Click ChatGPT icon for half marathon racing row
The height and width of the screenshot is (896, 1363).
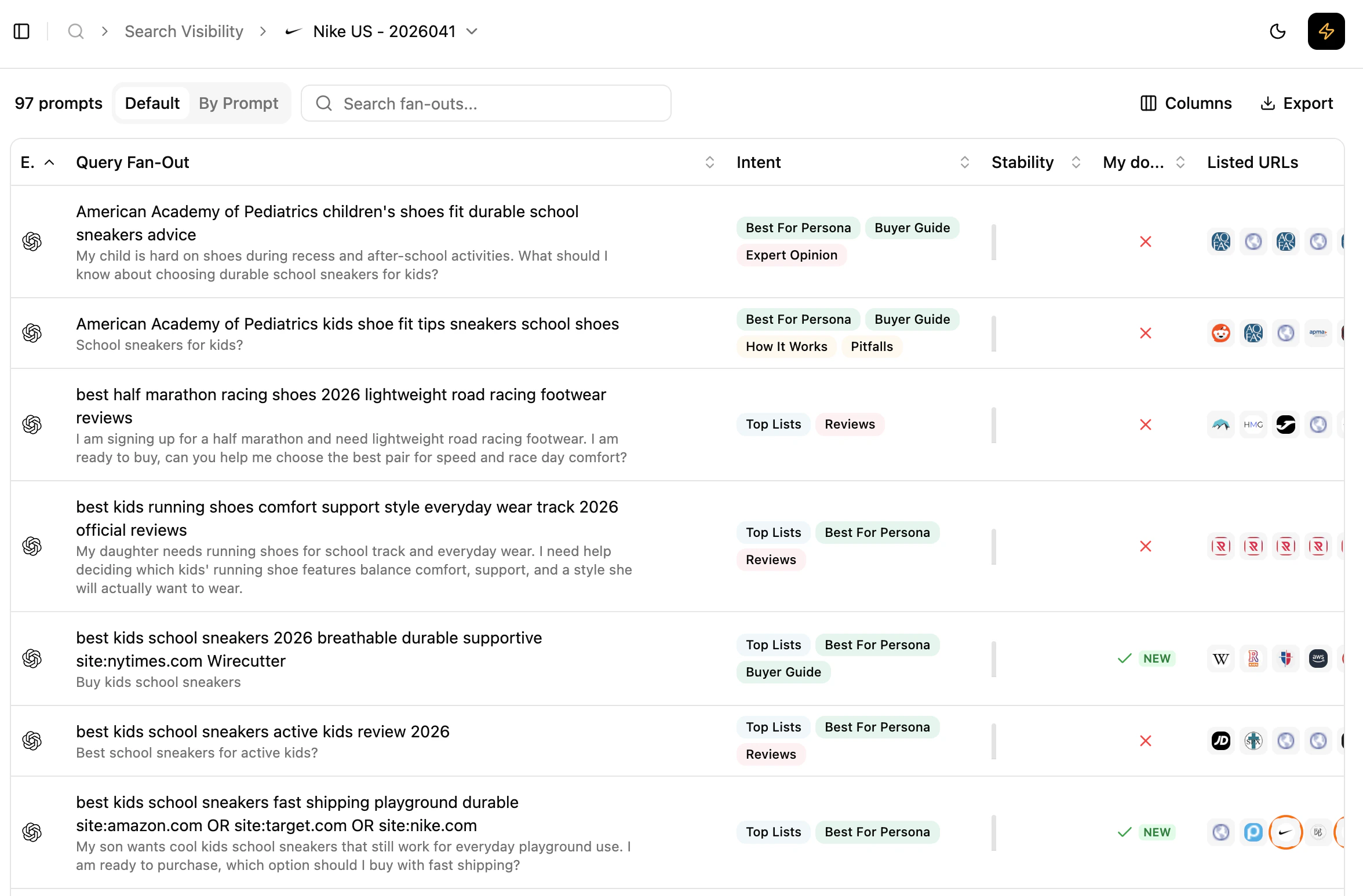pos(32,425)
